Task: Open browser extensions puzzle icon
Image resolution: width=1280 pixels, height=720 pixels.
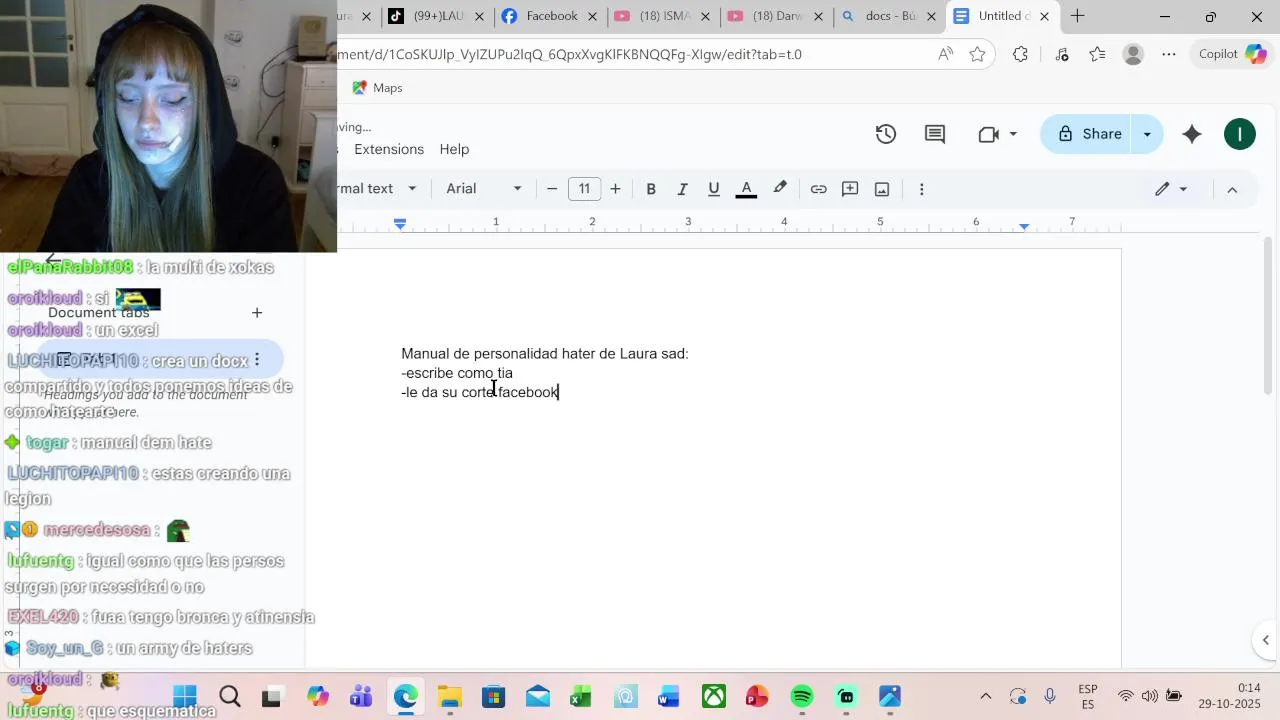Action: (1020, 54)
